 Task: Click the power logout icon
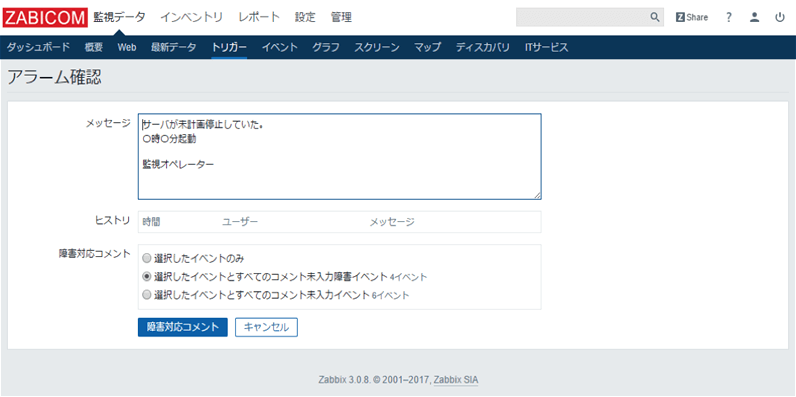coord(780,17)
